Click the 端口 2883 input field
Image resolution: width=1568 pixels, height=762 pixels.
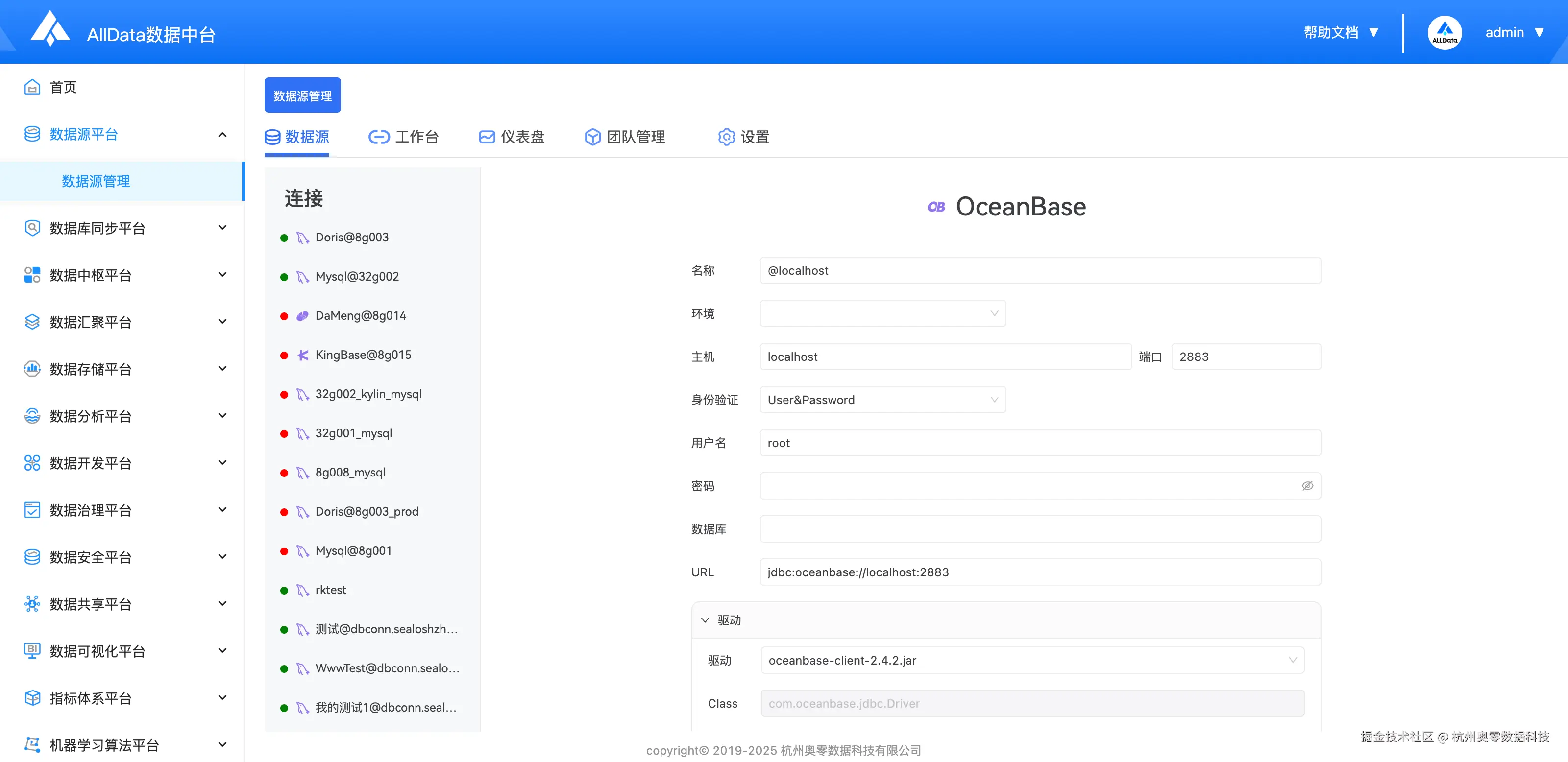pyautogui.click(x=1246, y=357)
